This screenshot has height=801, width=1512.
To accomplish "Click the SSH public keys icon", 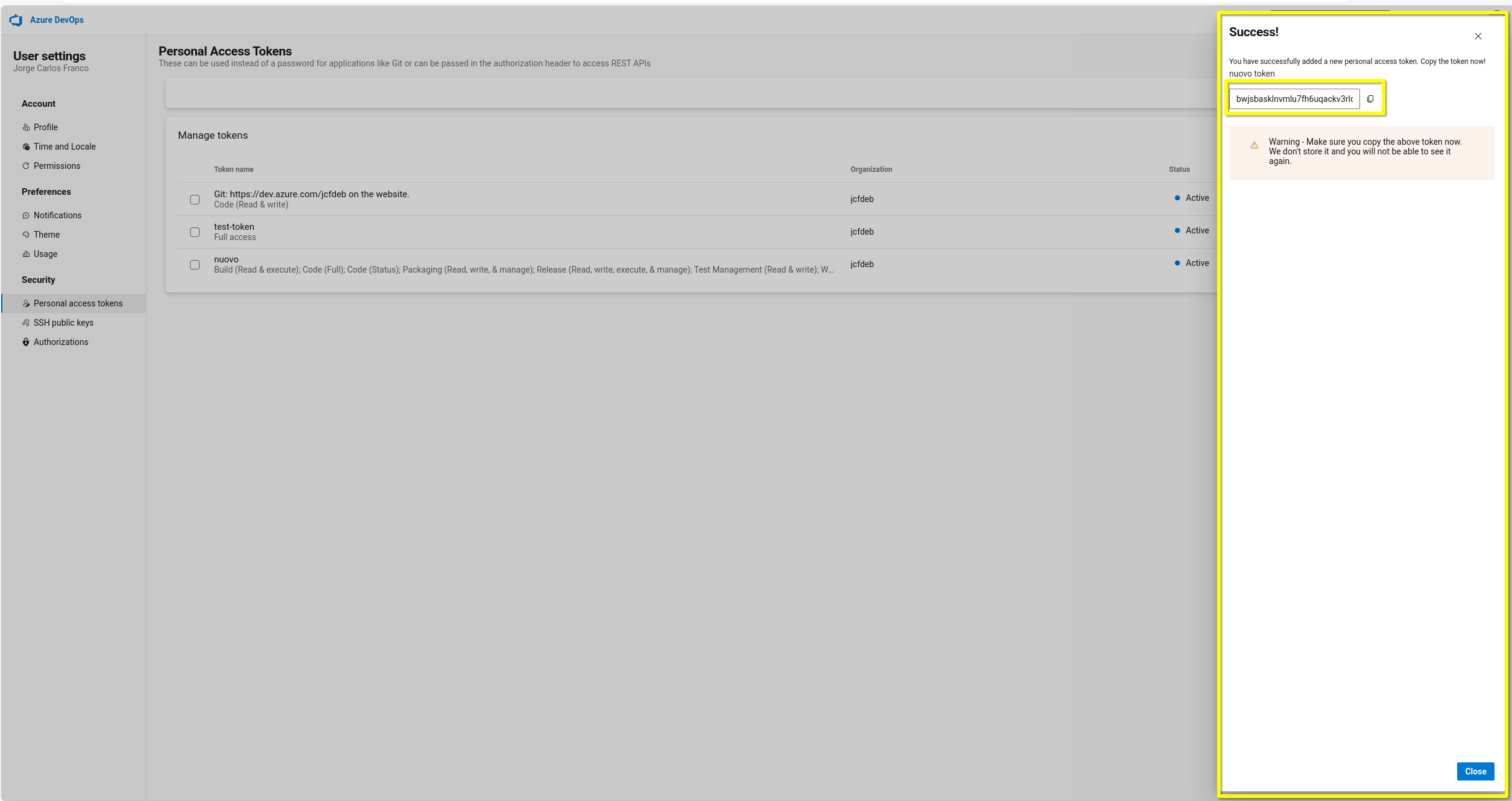I will click(26, 322).
